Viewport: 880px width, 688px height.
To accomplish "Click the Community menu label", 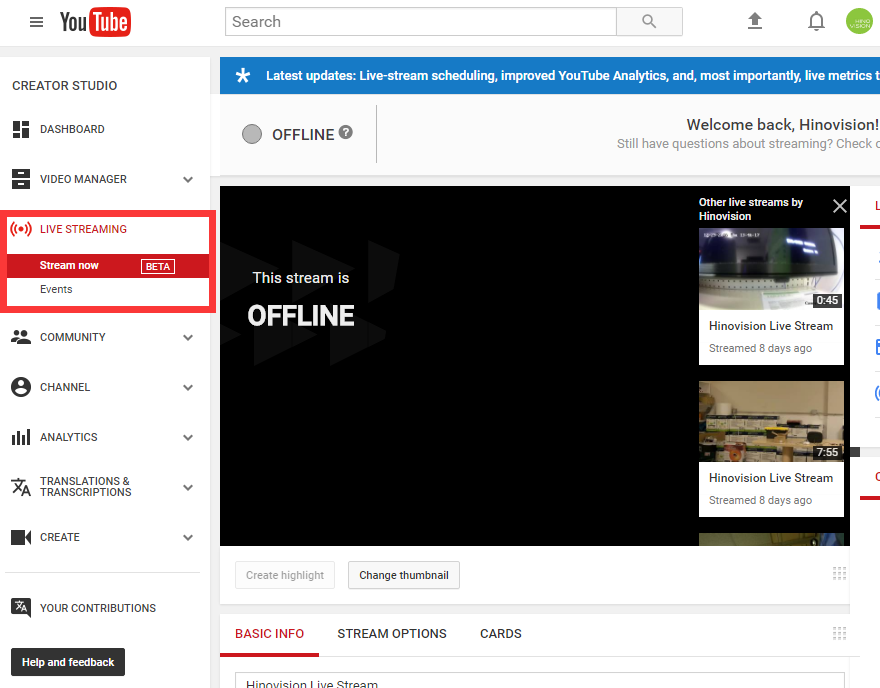I will tap(72, 337).
